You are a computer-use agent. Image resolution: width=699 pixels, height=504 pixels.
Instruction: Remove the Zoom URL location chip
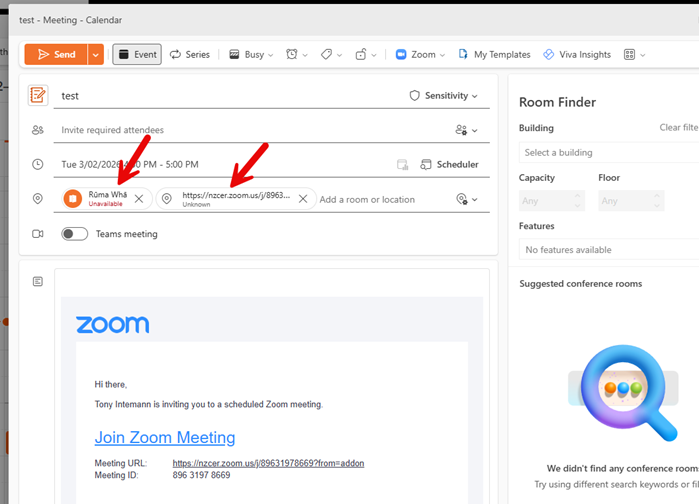tap(303, 199)
